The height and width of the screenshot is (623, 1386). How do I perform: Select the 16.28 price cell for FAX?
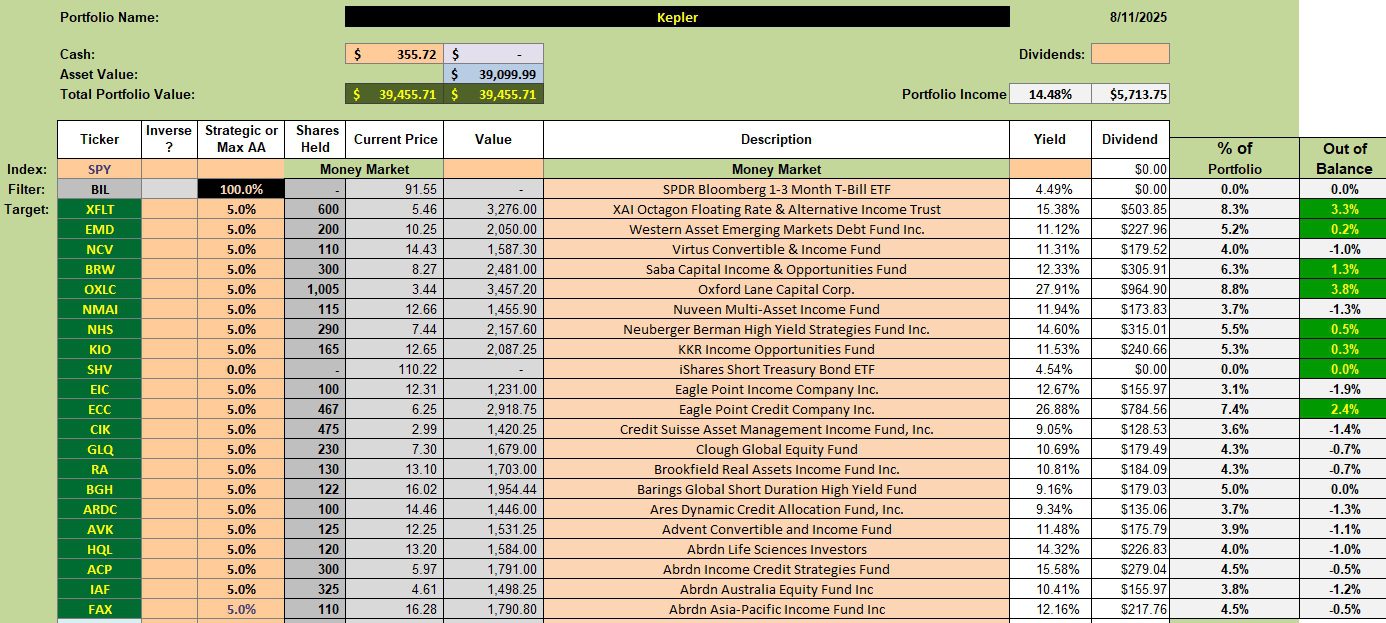(394, 609)
